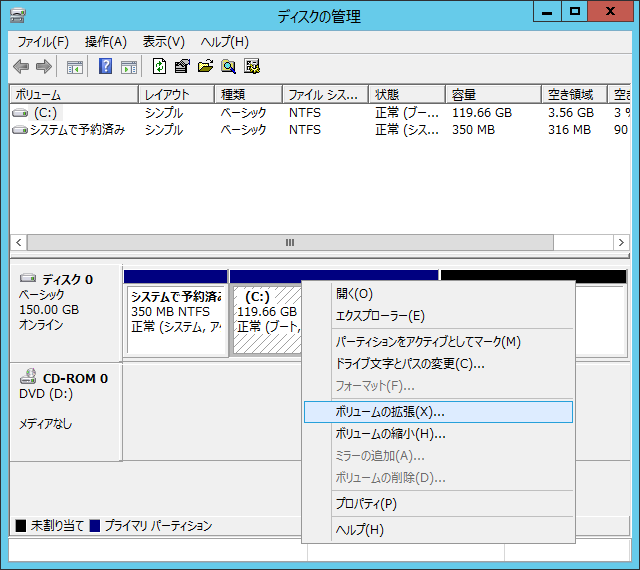The image size is (640, 570).
Task: Choose 開く(O) in the context menu
Action: pyautogui.click(x=438, y=294)
